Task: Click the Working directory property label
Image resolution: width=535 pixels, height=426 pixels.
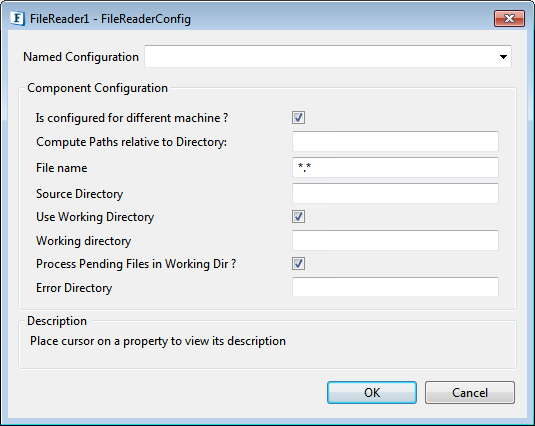Action: coord(84,241)
